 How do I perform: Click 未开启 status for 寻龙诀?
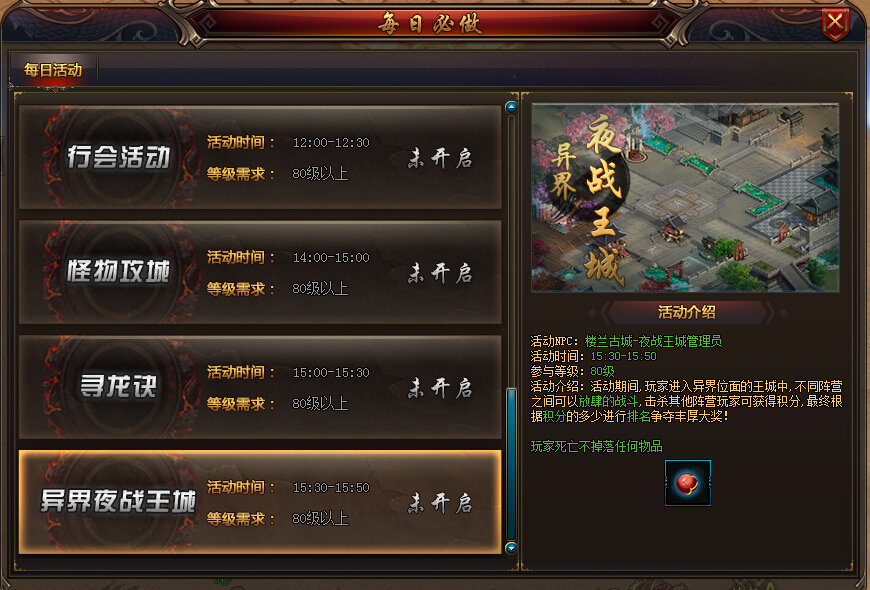click(440, 388)
